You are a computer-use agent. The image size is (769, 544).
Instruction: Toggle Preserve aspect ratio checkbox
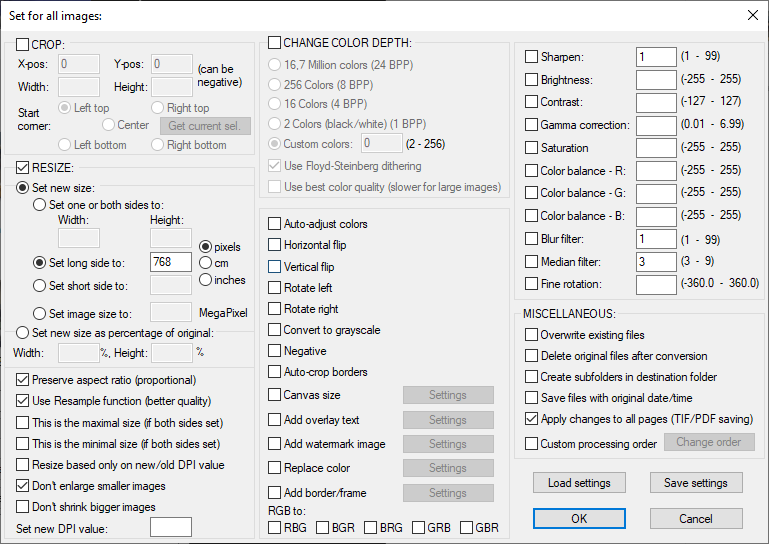click(23, 380)
